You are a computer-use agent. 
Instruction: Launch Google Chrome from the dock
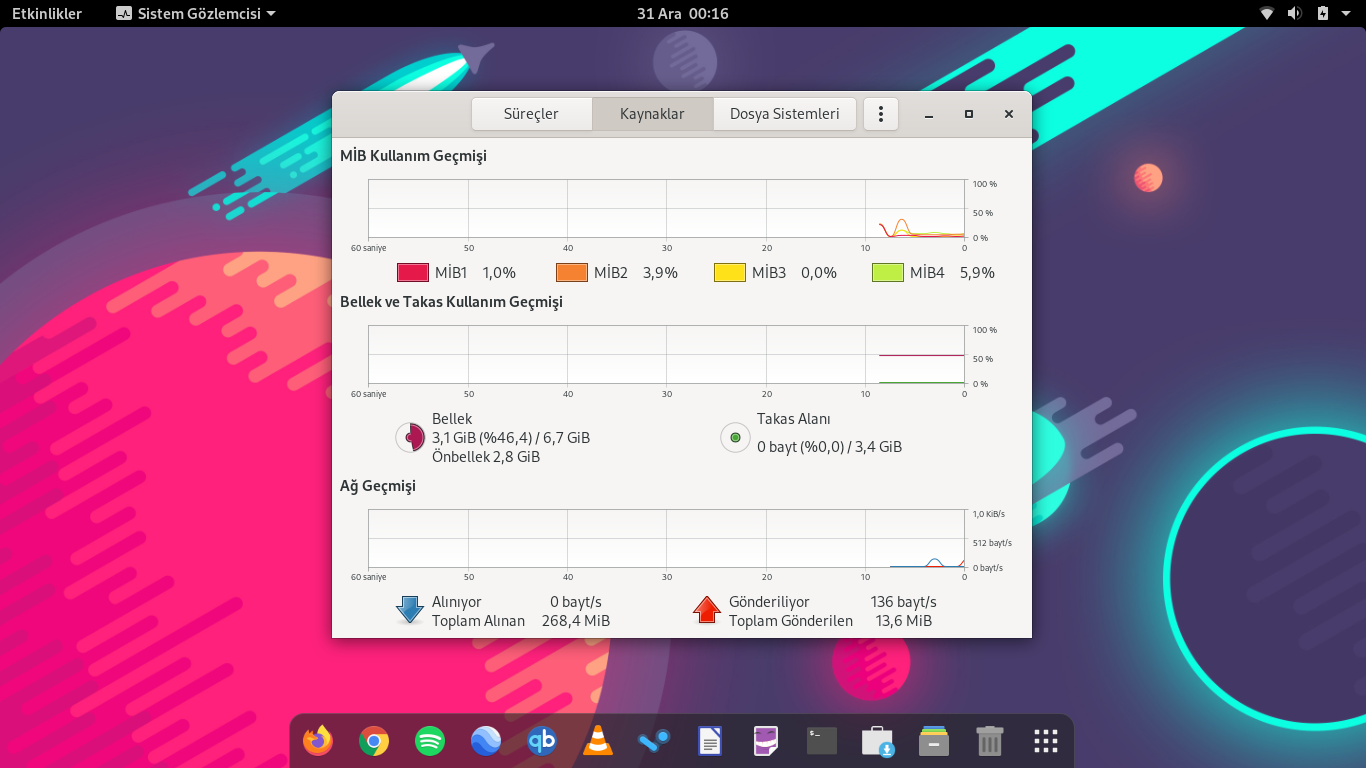coord(374,741)
